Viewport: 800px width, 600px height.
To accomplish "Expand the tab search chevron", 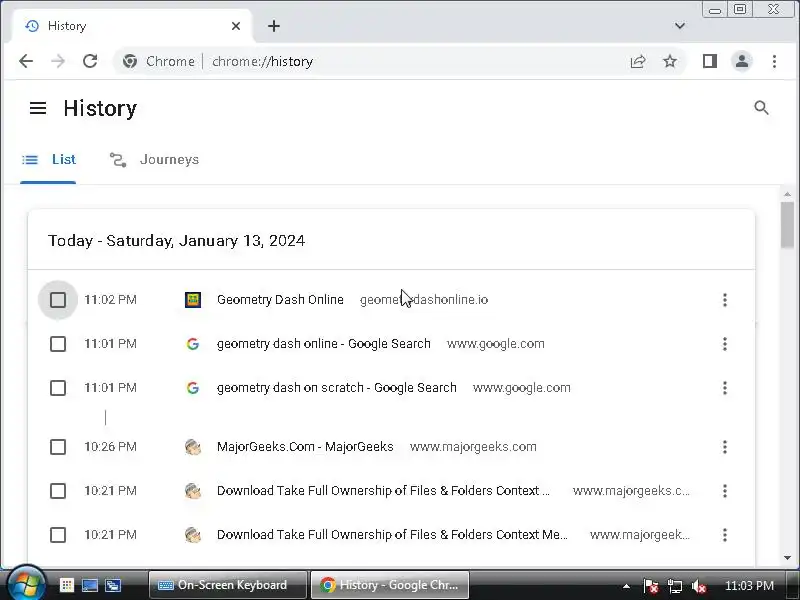I will 680,26.
